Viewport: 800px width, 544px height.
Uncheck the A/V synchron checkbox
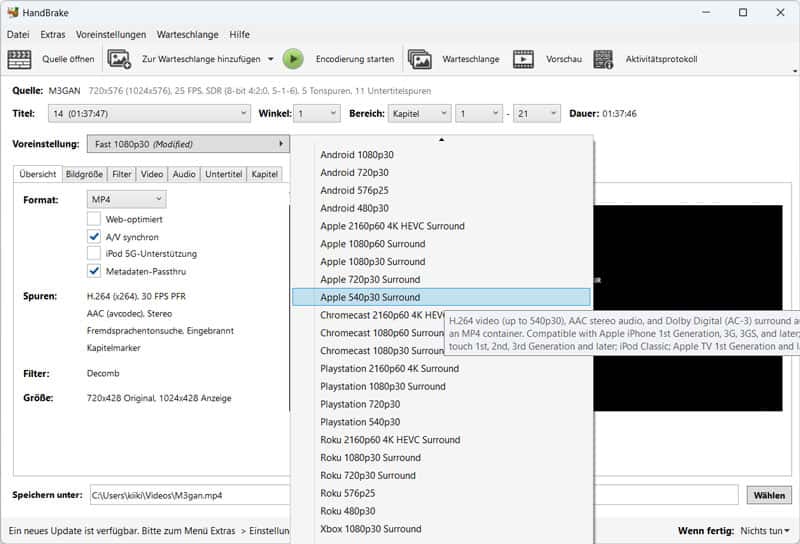(x=94, y=237)
